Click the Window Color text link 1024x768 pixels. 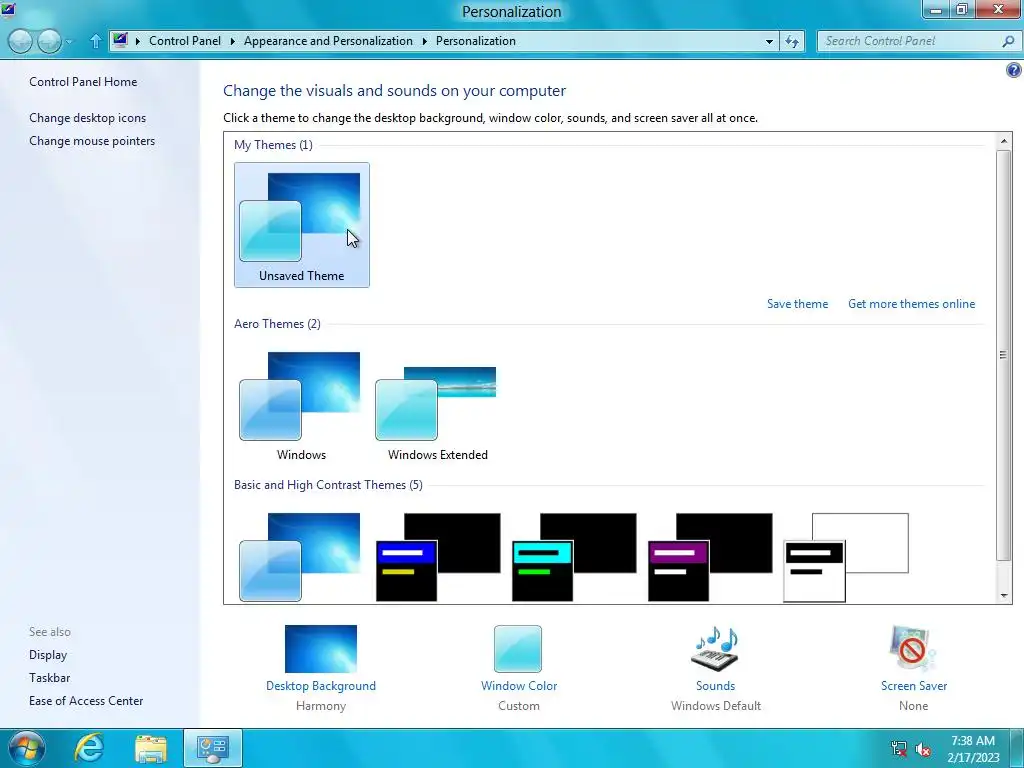click(519, 686)
